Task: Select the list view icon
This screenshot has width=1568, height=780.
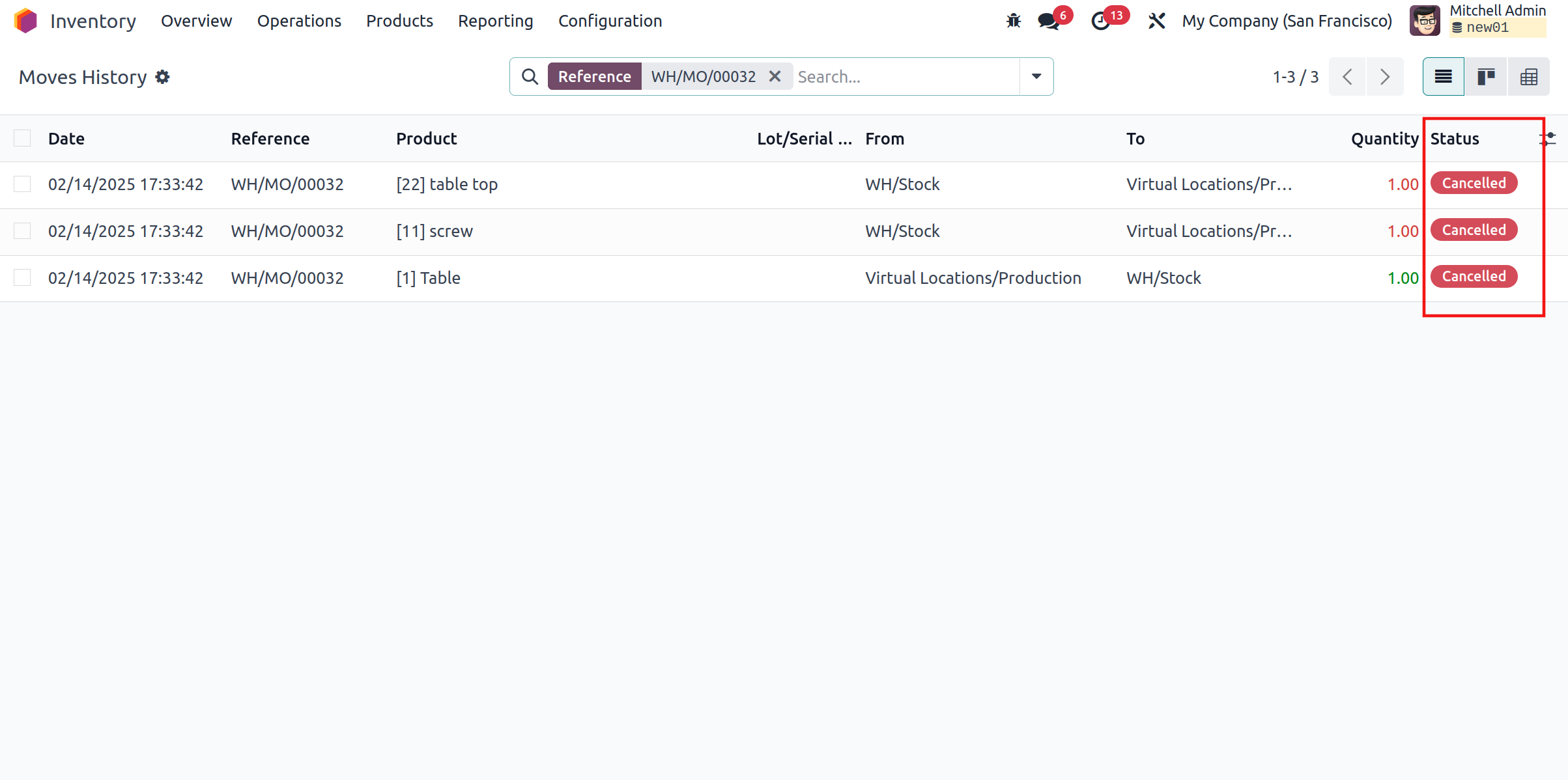Action: (1443, 77)
